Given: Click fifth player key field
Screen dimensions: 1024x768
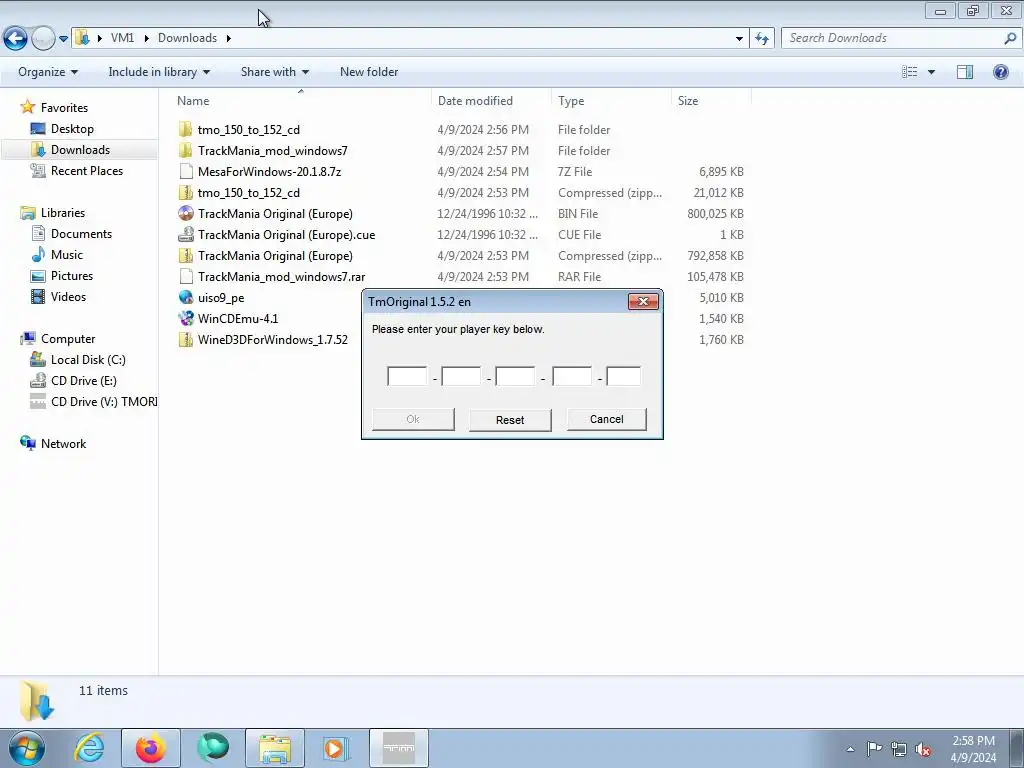Looking at the screenshot, I should point(624,376).
